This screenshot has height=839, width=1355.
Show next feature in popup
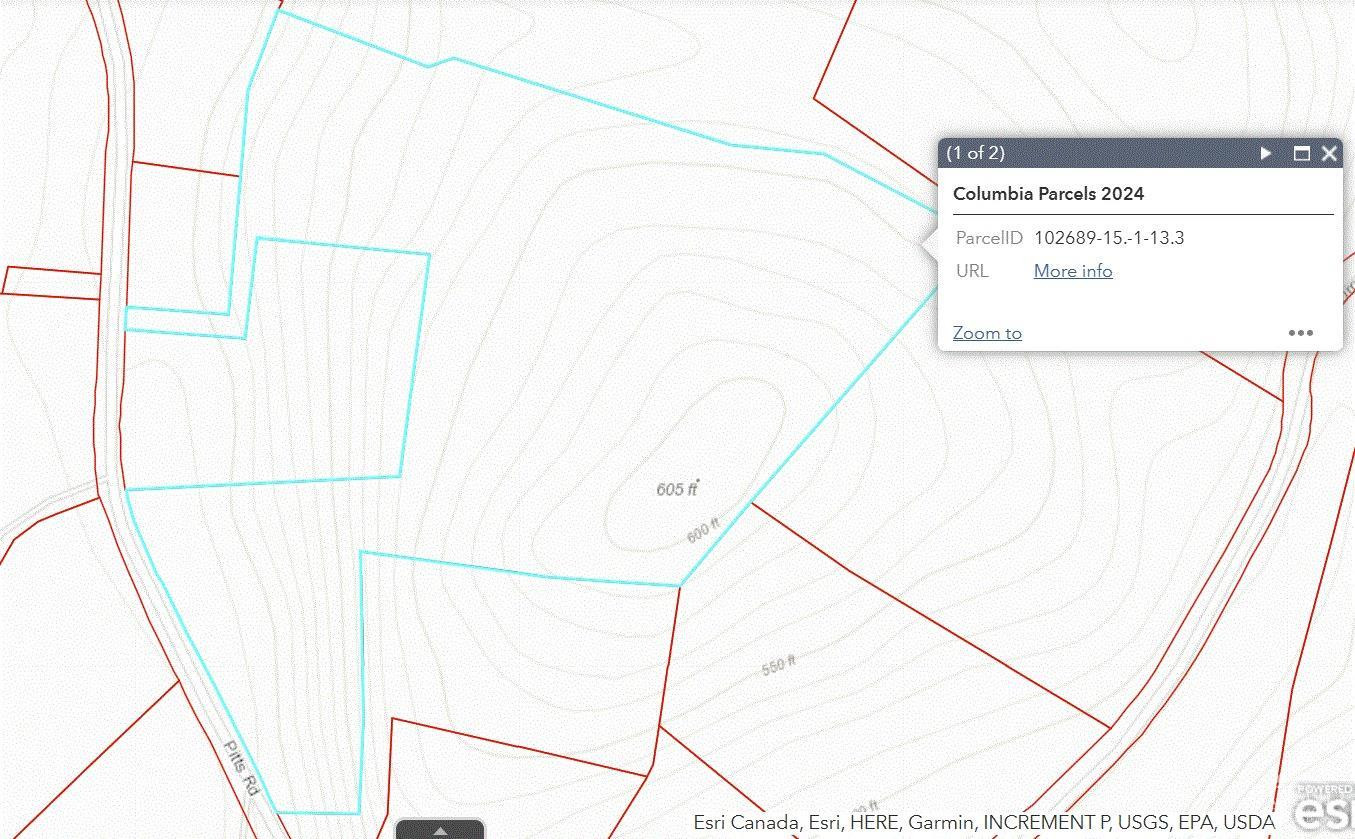(x=1266, y=153)
